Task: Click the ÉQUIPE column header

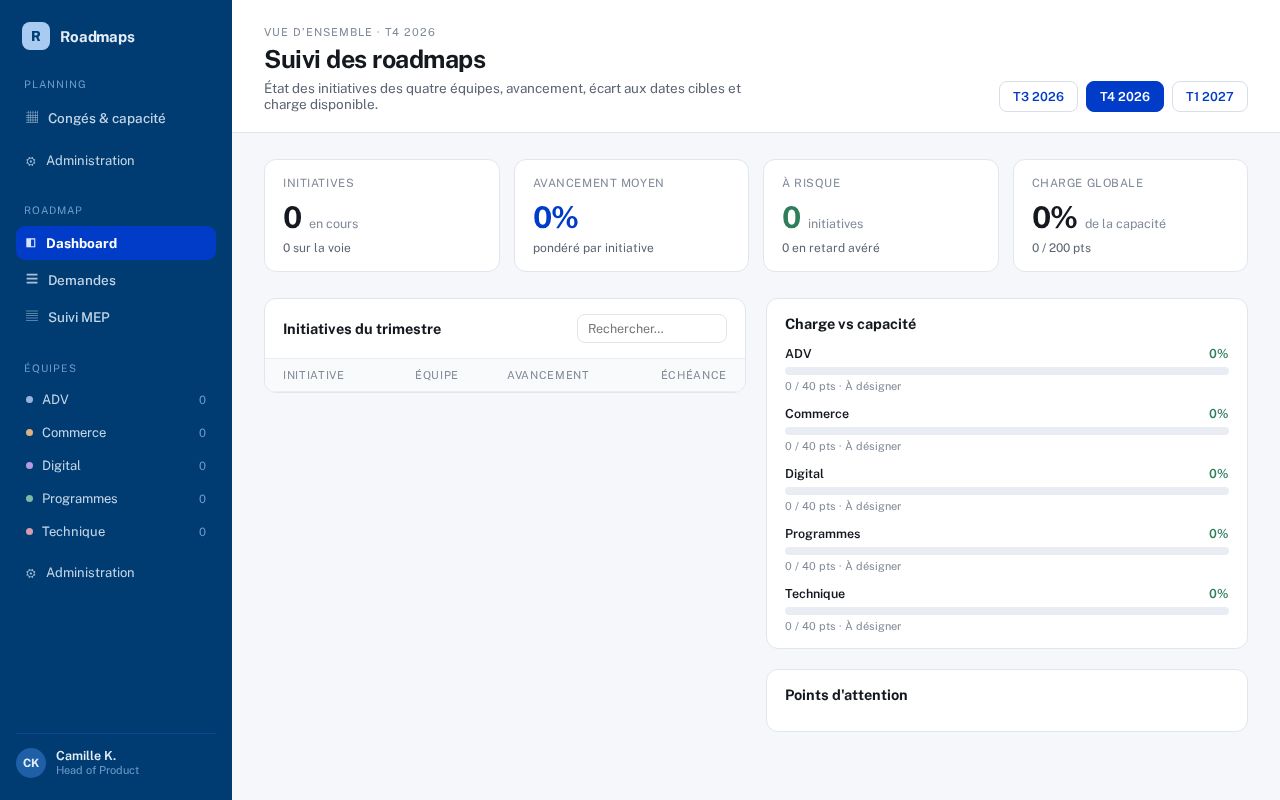Action: pyautogui.click(x=437, y=375)
